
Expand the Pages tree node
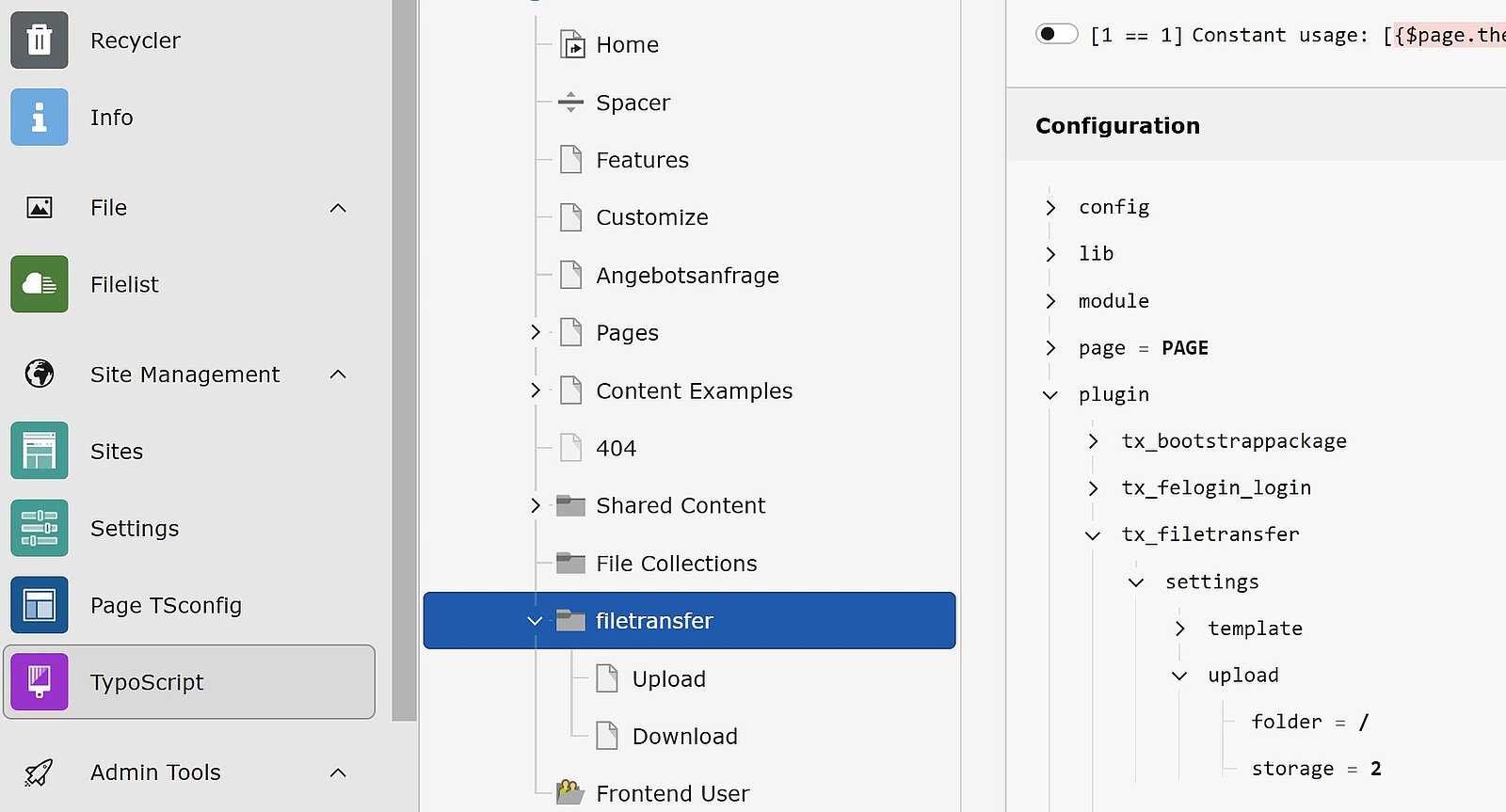(535, 333)
